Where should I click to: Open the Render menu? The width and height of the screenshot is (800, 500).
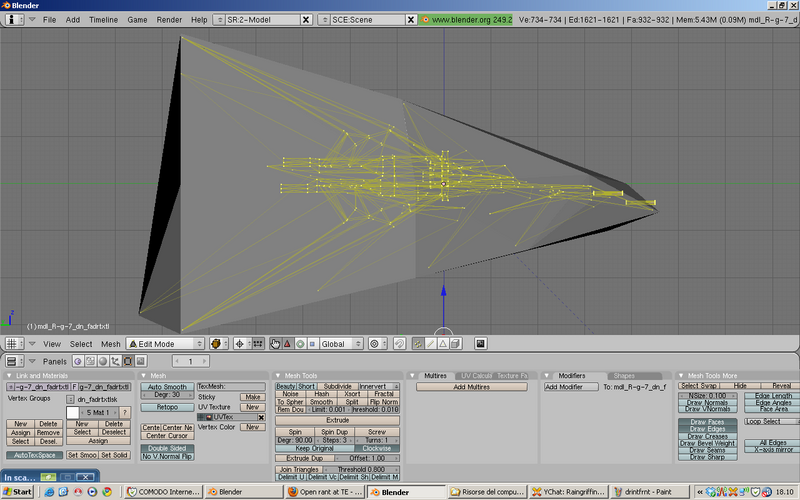pos(171,20)
